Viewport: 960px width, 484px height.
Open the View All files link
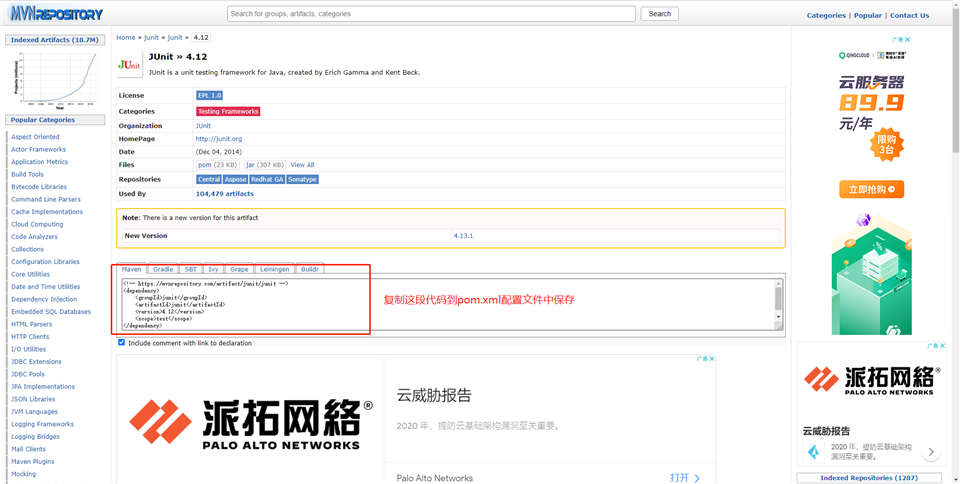[x=302, y=165]
